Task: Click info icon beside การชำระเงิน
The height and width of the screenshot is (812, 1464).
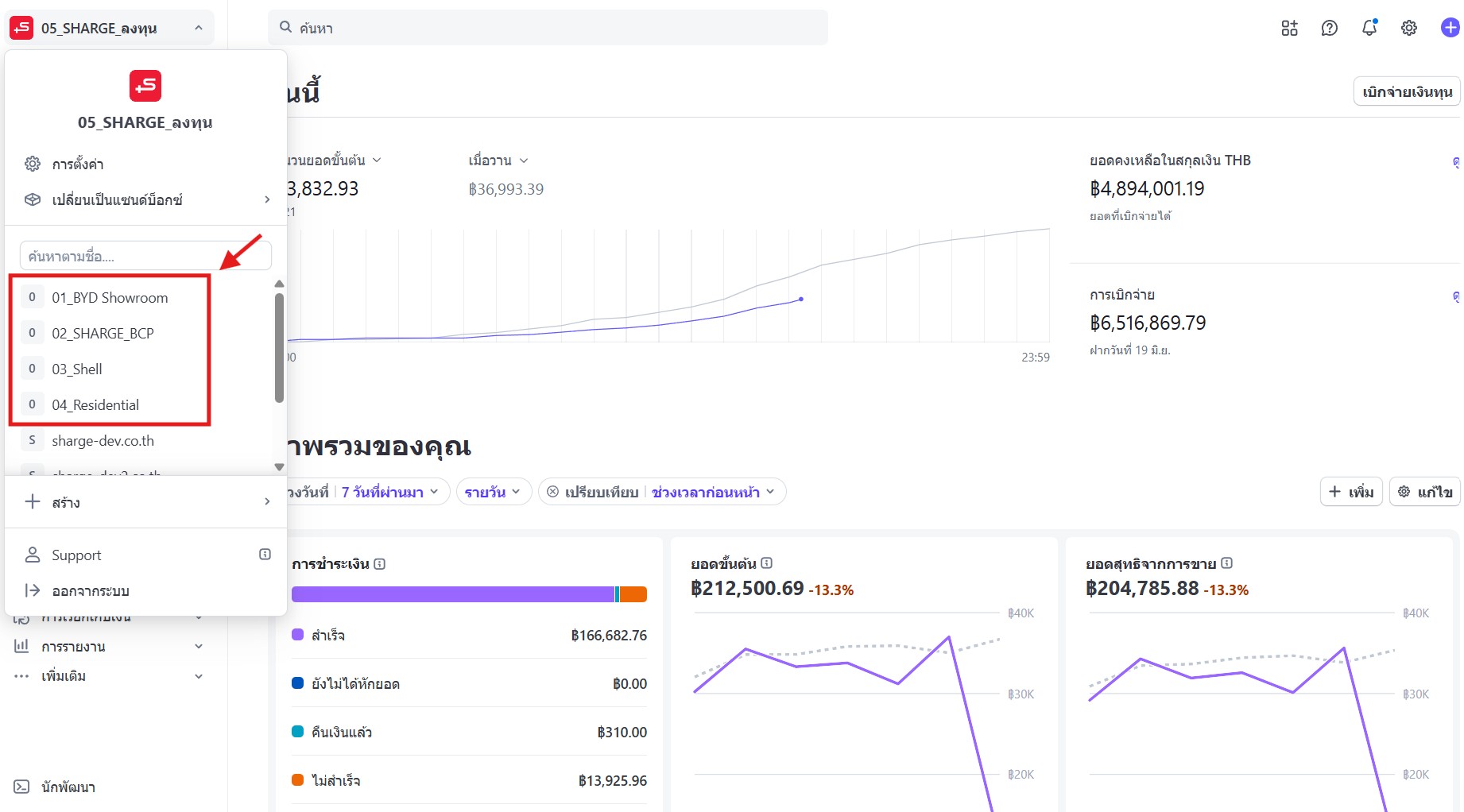Action: [380, 564]
